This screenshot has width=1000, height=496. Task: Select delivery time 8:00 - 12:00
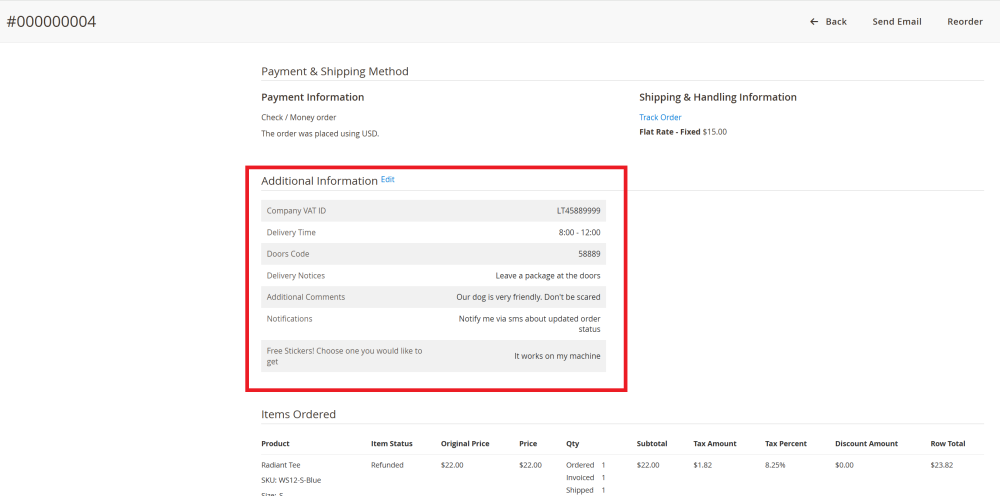click(580, 233)
